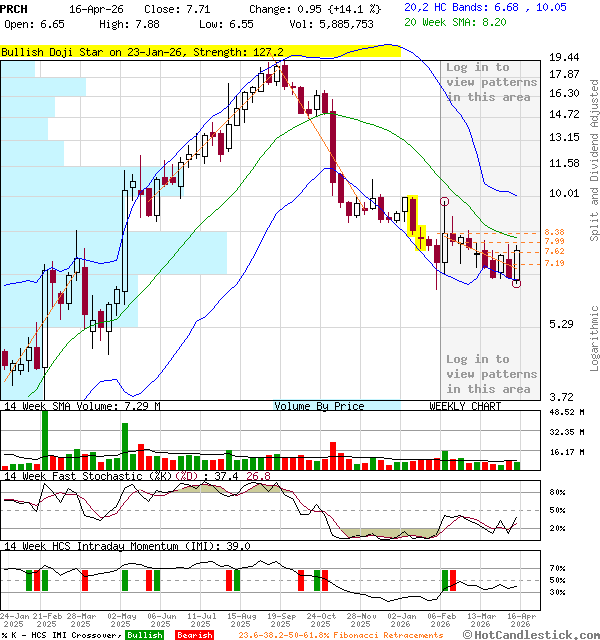Click the Fibonacci Retracements legend text
Viewport: 600px width, 640px height.
point(340,635)
